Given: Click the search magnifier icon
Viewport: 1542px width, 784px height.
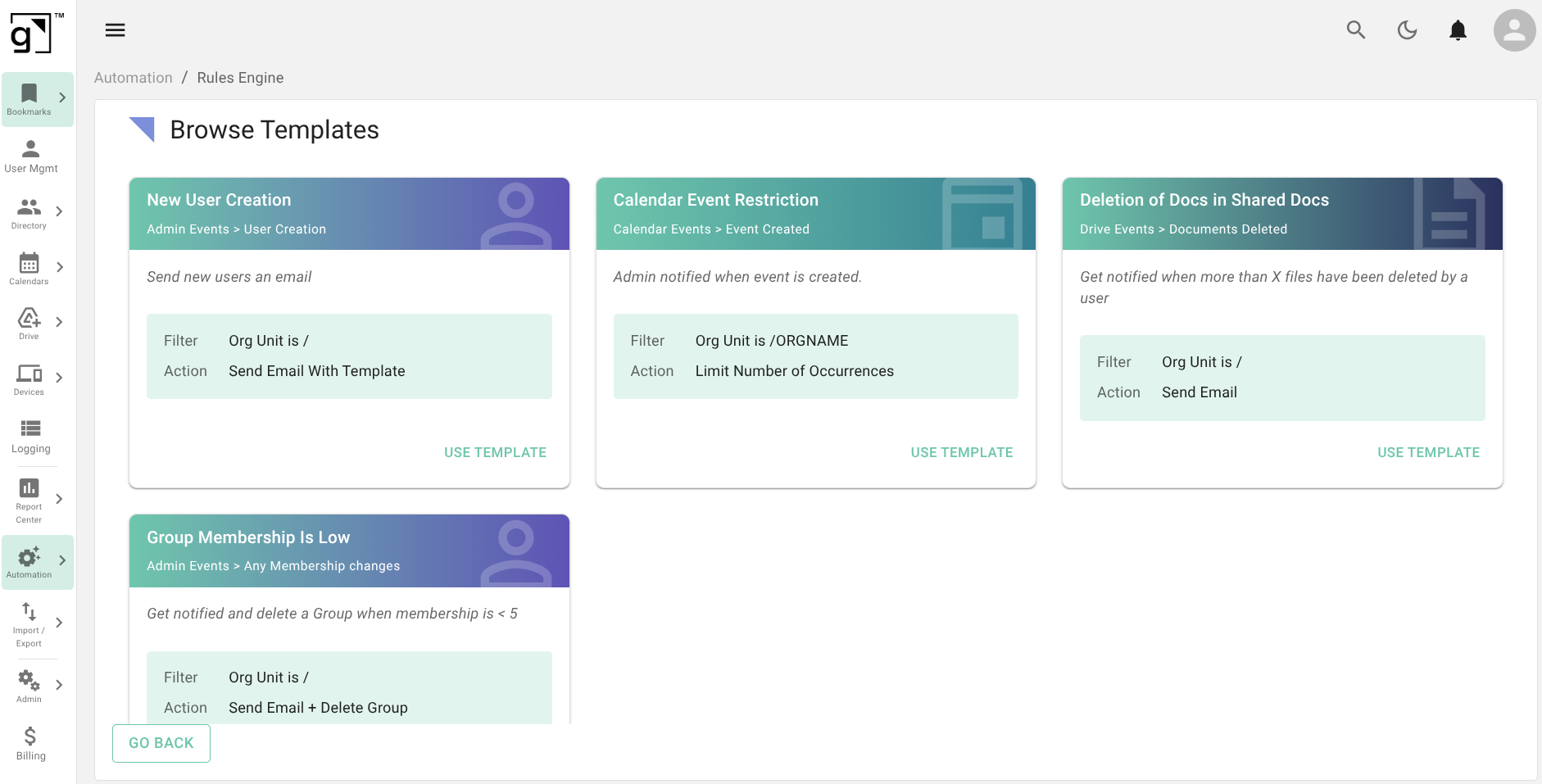Looking at the screenshot, I should click(x=1356, y=30).
